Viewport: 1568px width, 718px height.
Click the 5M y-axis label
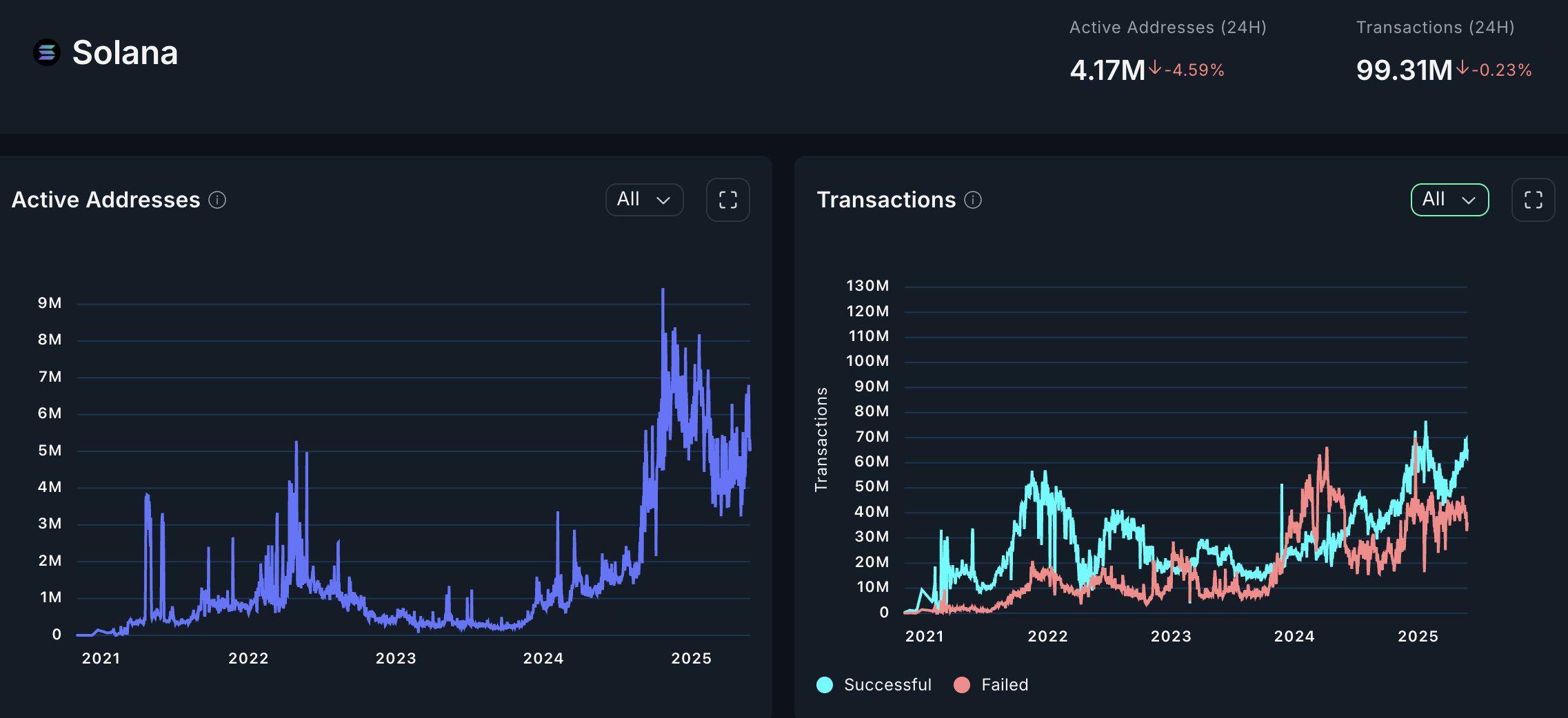click(x=50, y=451)
